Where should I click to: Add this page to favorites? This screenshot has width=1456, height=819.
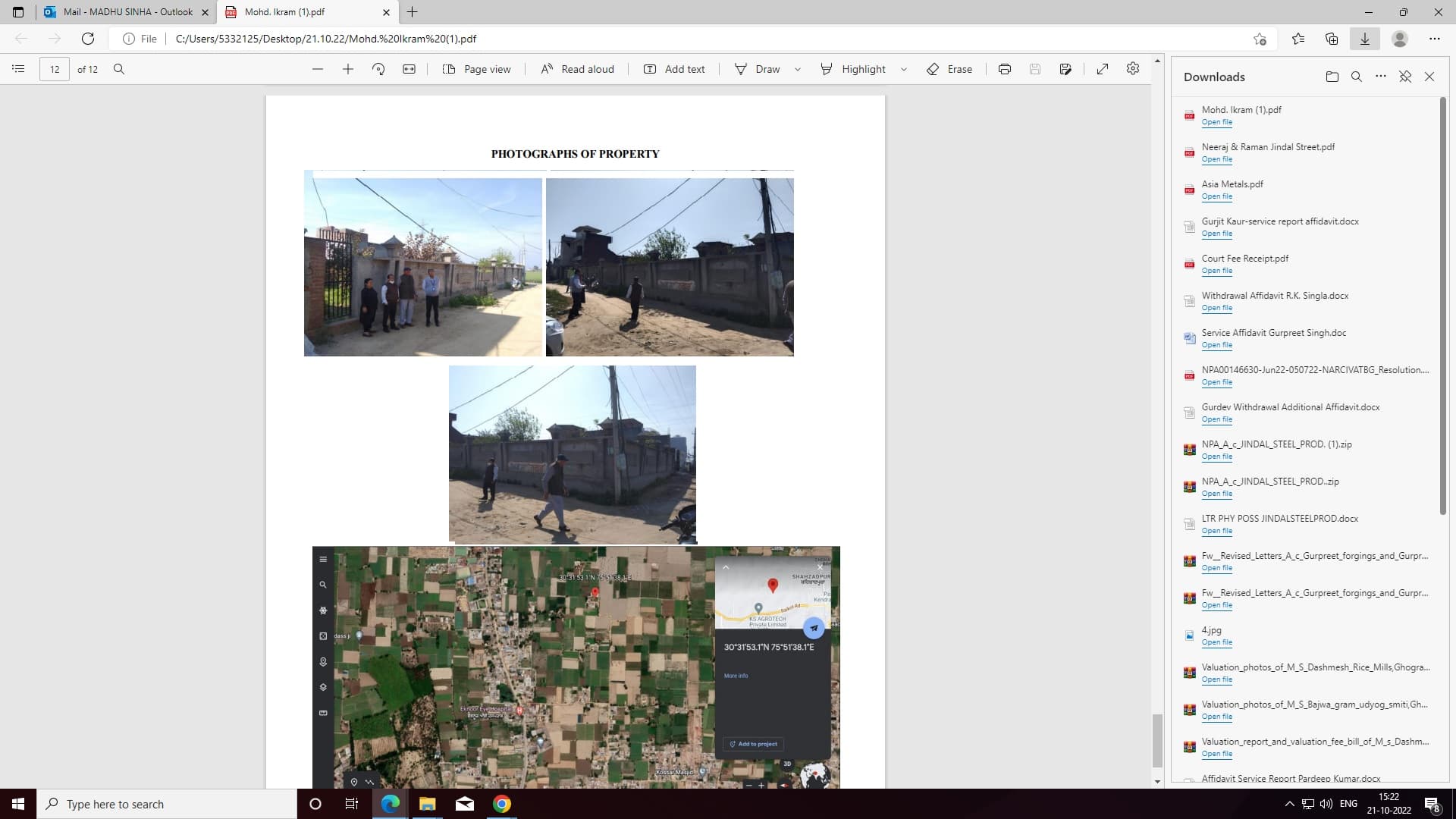[x=1260, y=39]
